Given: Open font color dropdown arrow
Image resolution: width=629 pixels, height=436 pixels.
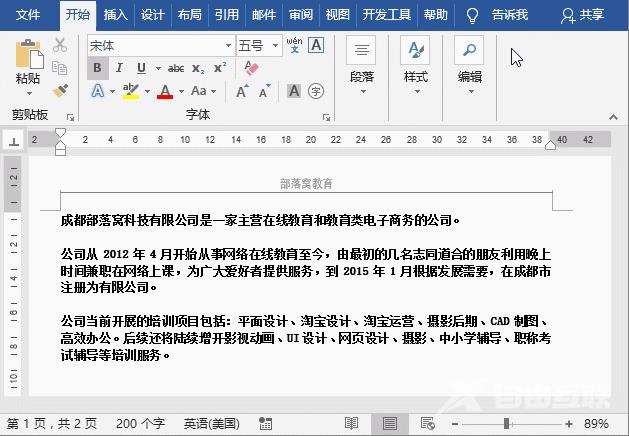Looking at the screenshot, I should pos(181,91).
